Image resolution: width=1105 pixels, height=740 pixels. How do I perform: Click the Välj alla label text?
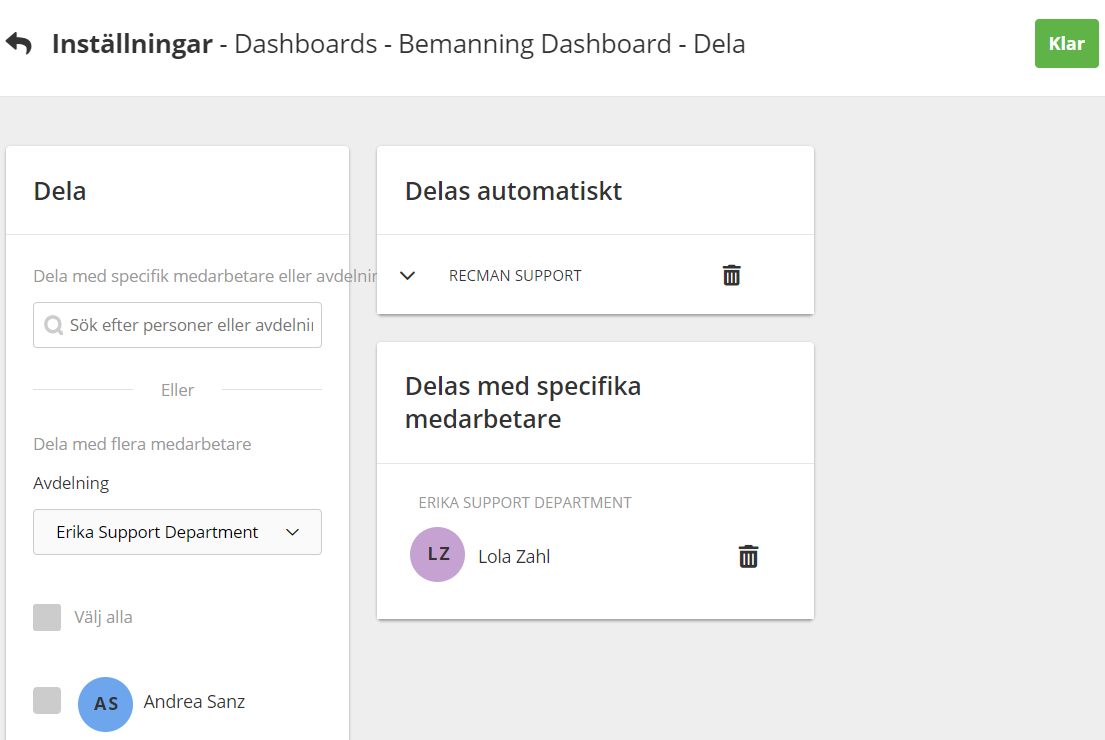point(103,617)
